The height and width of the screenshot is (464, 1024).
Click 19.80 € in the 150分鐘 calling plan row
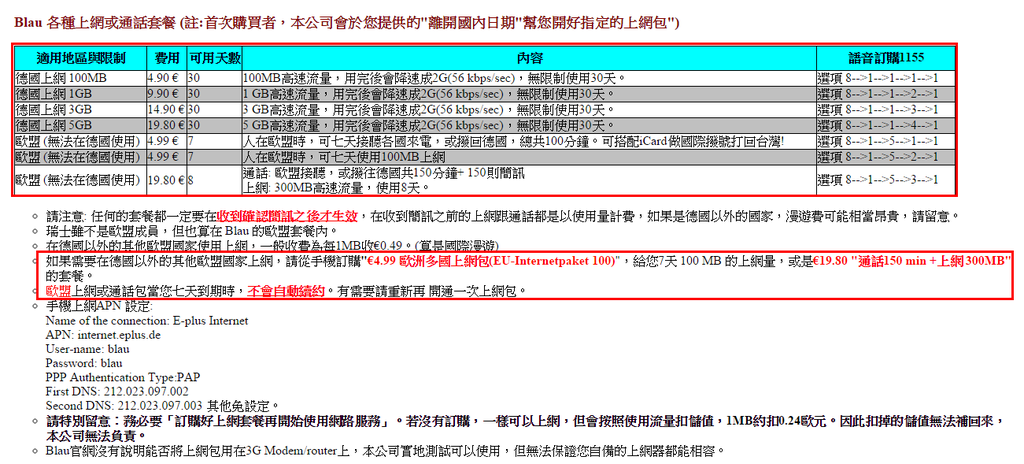166,180
